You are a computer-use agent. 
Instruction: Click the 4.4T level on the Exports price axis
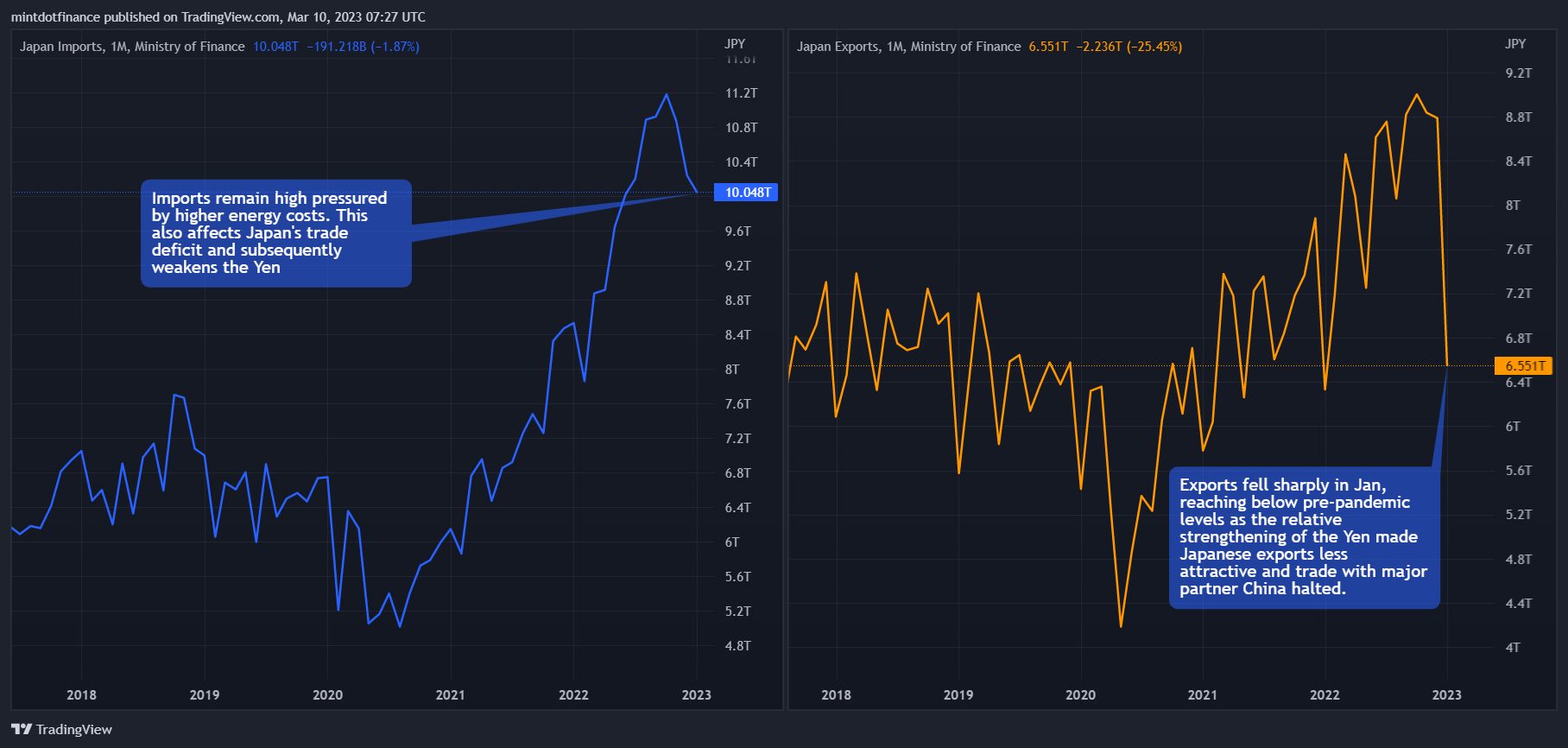point(1519,604)
